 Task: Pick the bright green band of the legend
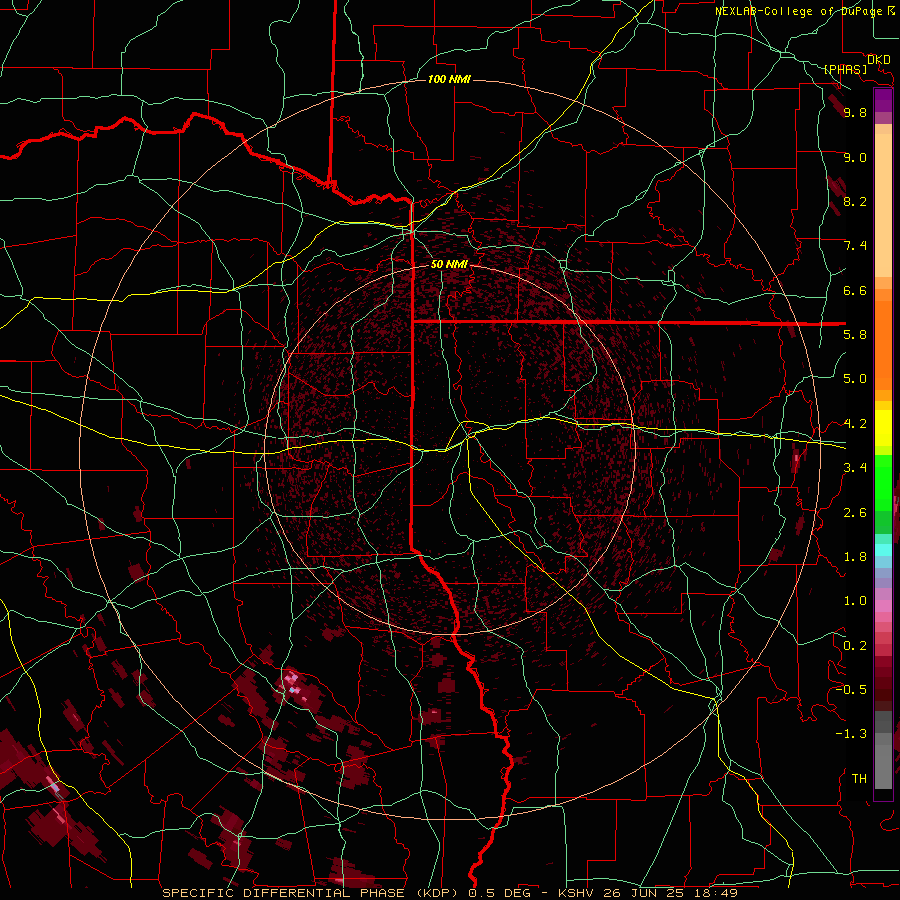pos(883,482)
